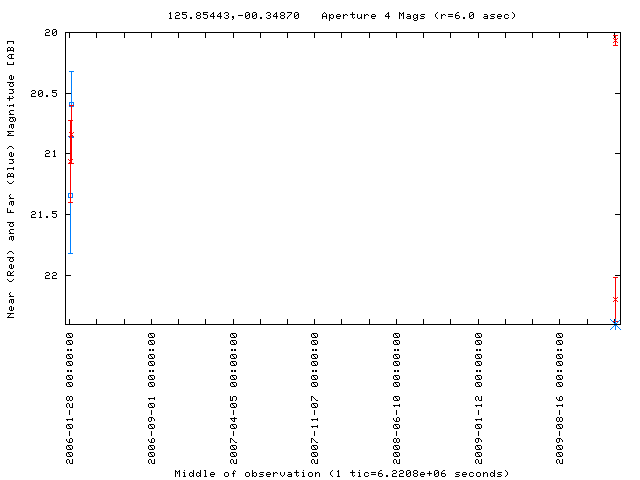Click the date label '2008-06-10 00:00:00'
The height and width of the screenshot is (480, 640).
pos(396,398)
